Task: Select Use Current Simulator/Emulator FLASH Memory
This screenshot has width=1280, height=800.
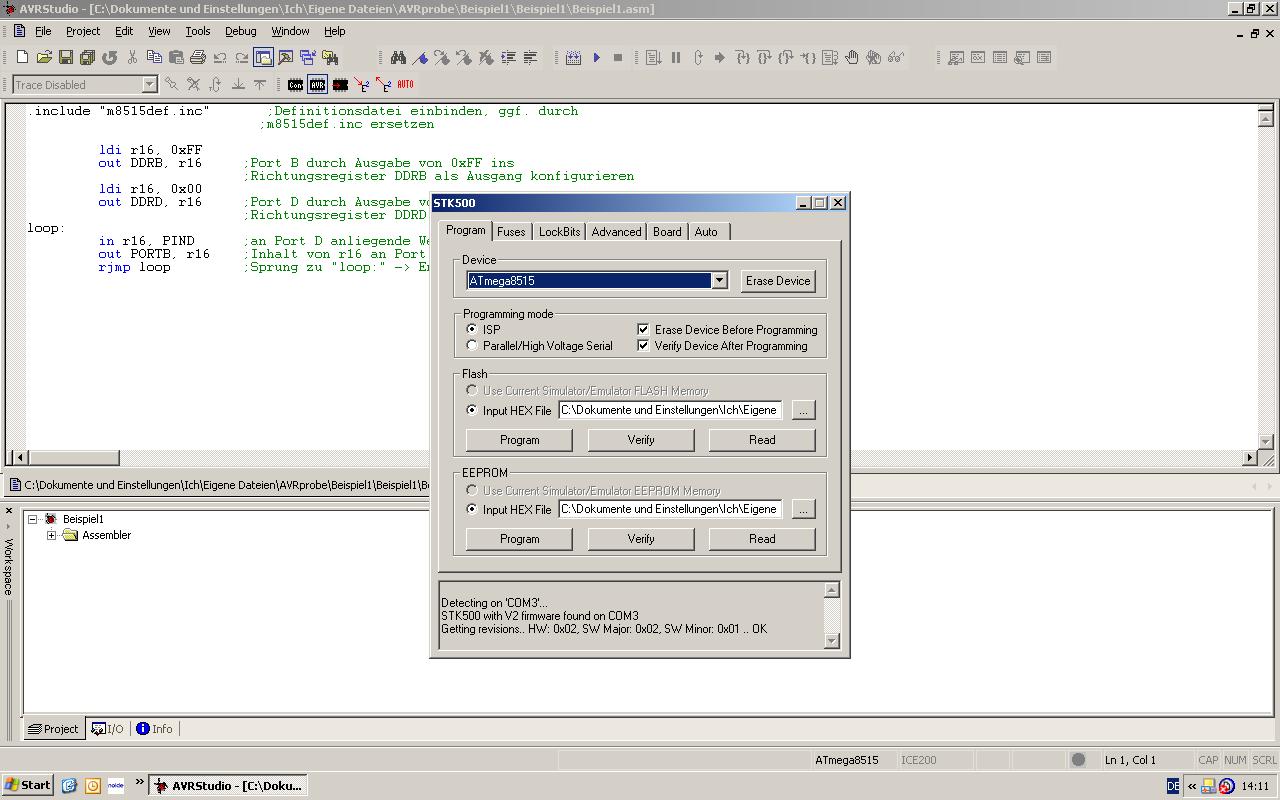Action: [472, 390]
